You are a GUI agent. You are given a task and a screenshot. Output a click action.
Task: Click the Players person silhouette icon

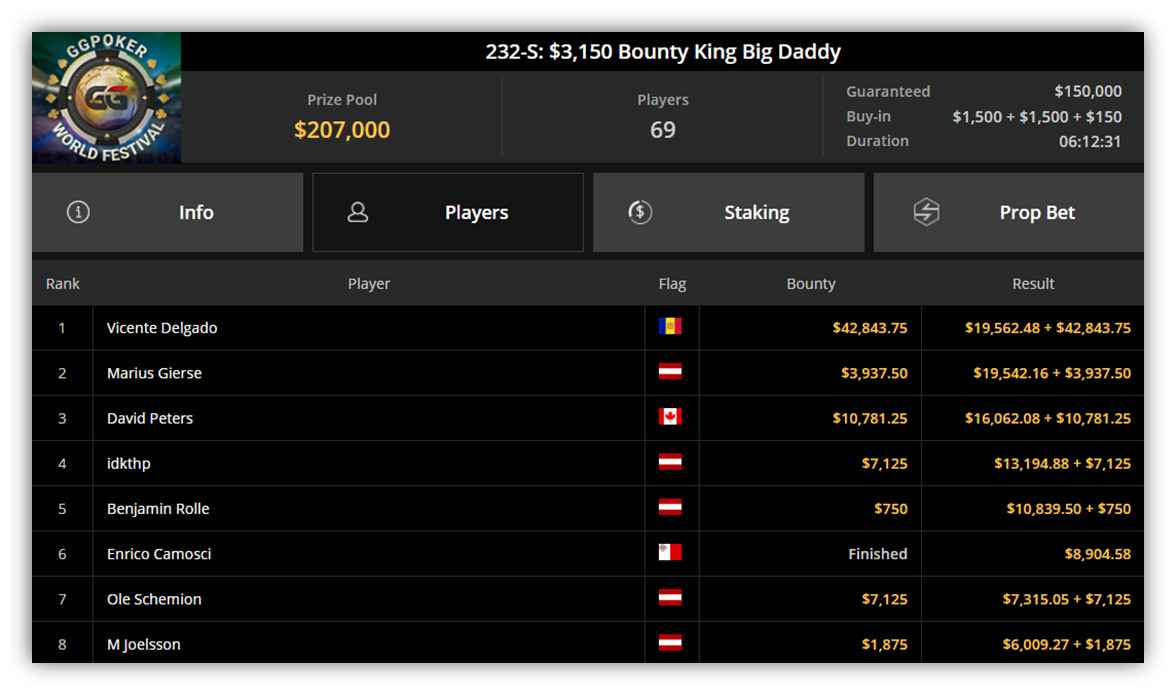click(x=358, y=212)
